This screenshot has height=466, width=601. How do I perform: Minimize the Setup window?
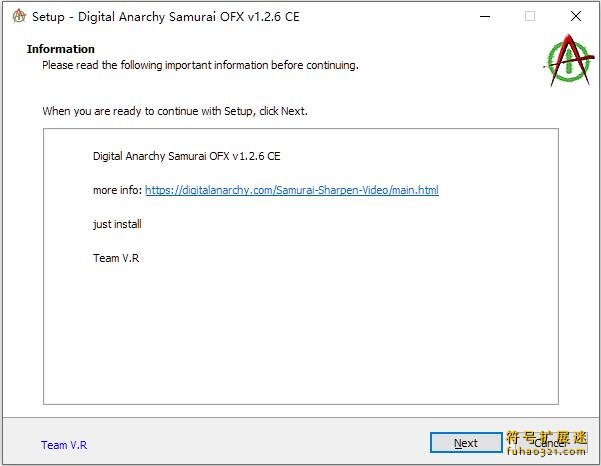(x=484, y=16)
